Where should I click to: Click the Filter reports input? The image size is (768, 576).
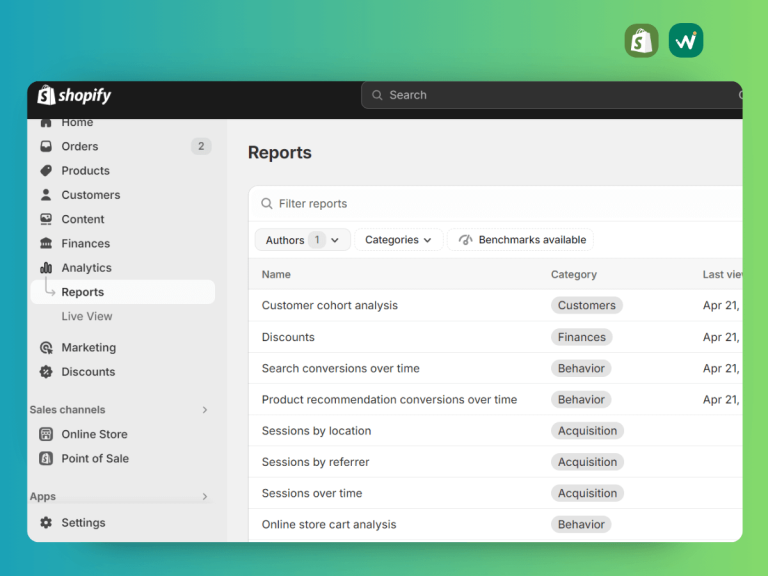pos(496,203)
